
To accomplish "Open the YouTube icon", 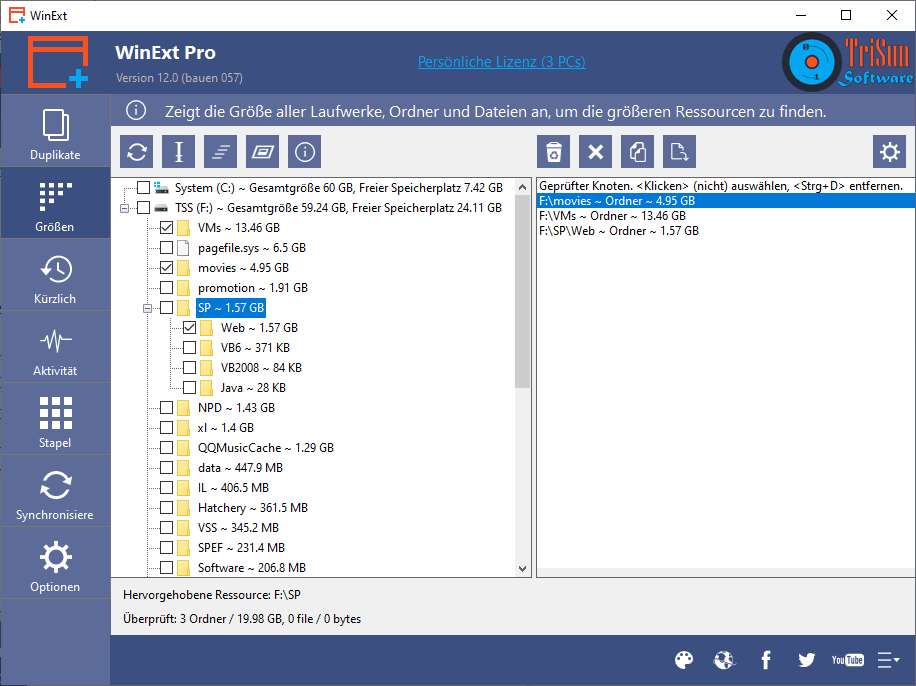I will coord(848,660).
